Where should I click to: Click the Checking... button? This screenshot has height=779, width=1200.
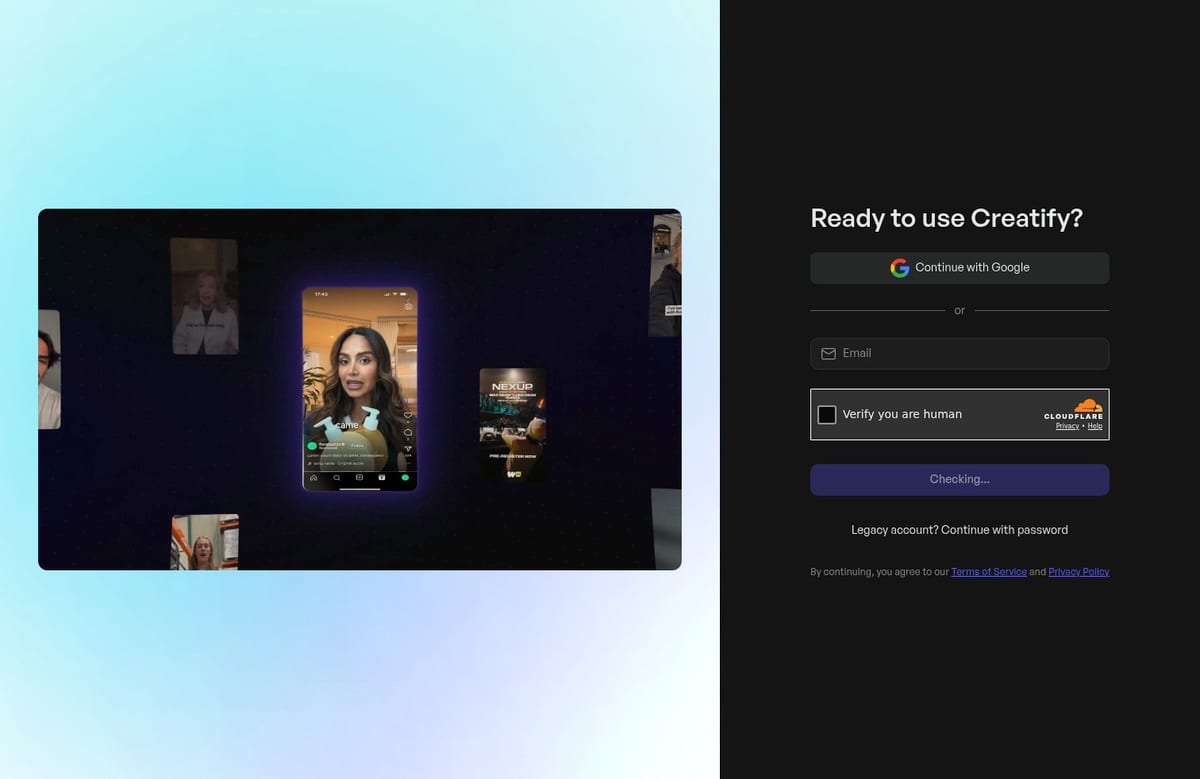point(959,479)
